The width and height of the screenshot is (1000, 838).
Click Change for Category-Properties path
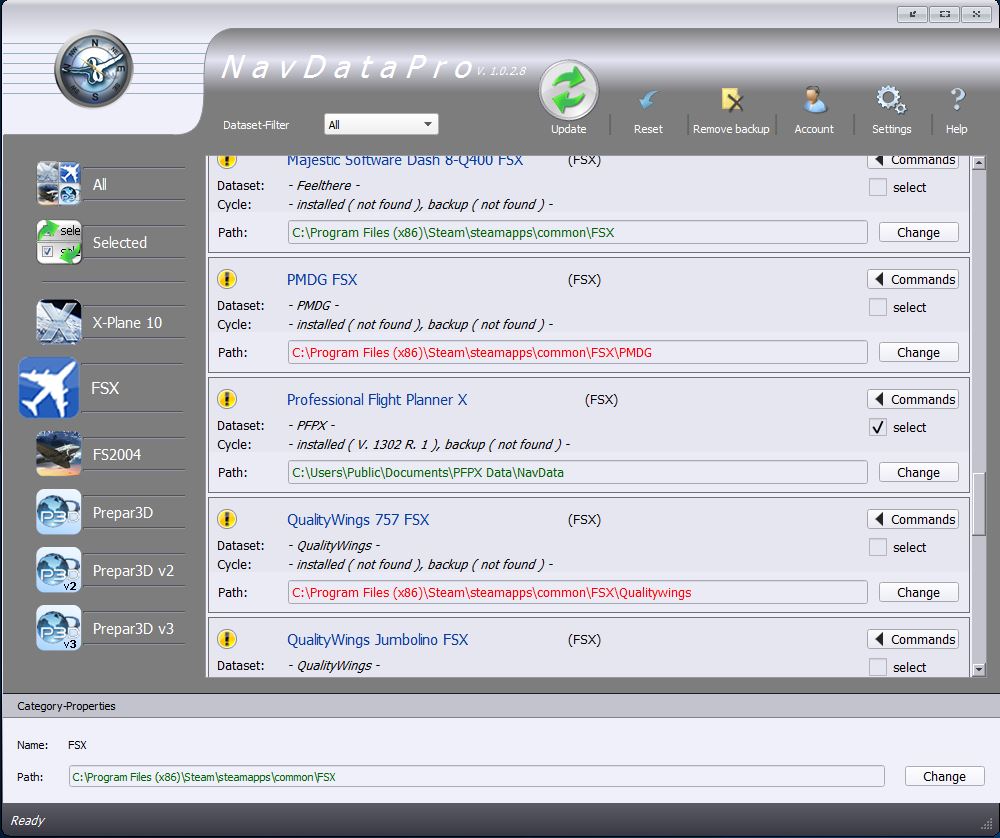tap(945, 776)
